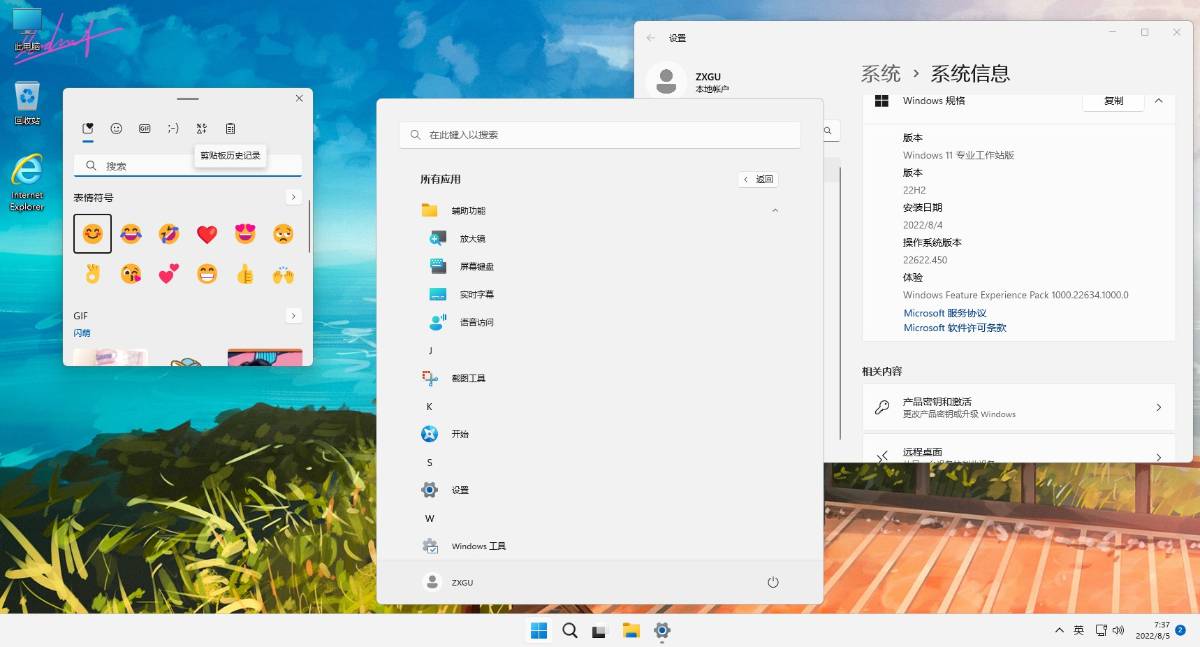Click the emoji panel search field
The width and height of the screenshot is (1200, 647).
(188, 166)
